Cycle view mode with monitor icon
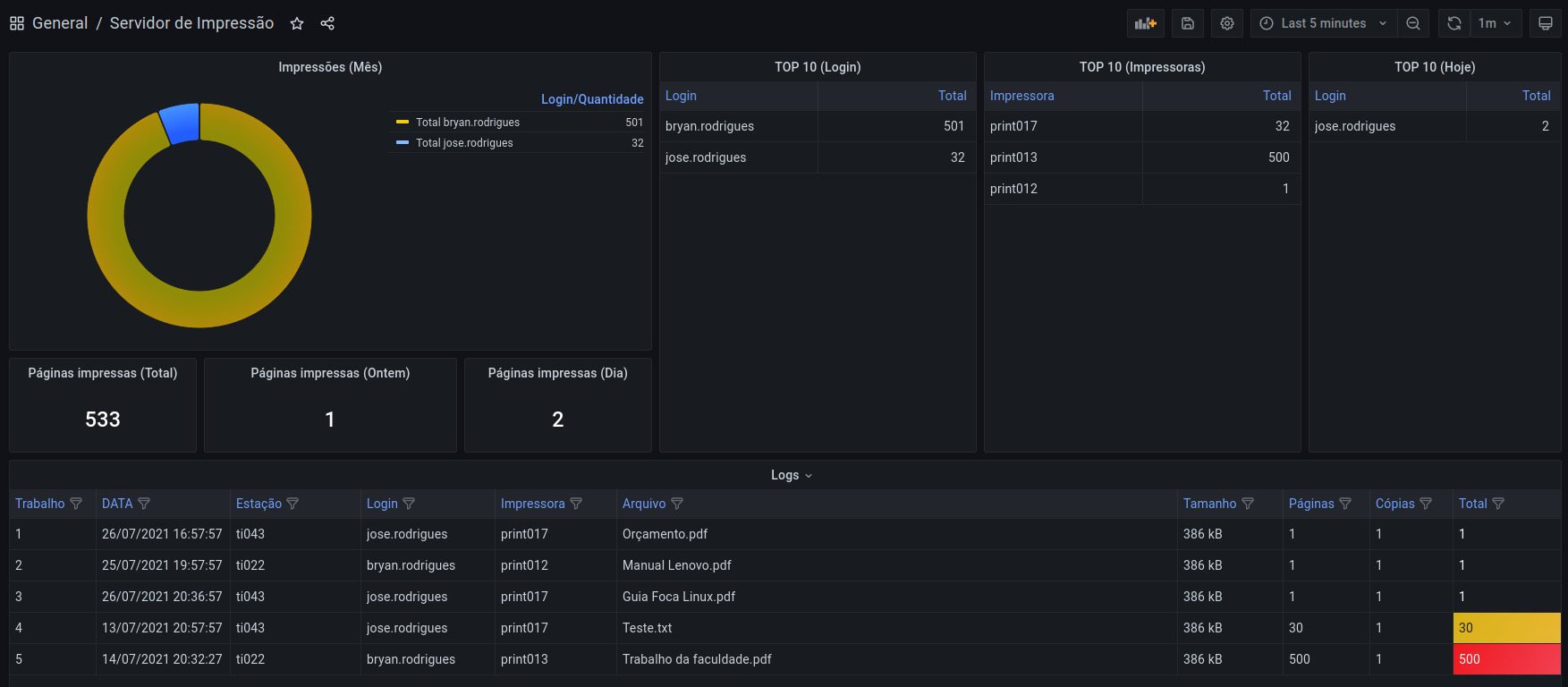Screen dimensions: 1568x687 click(x=1546, y=23)
